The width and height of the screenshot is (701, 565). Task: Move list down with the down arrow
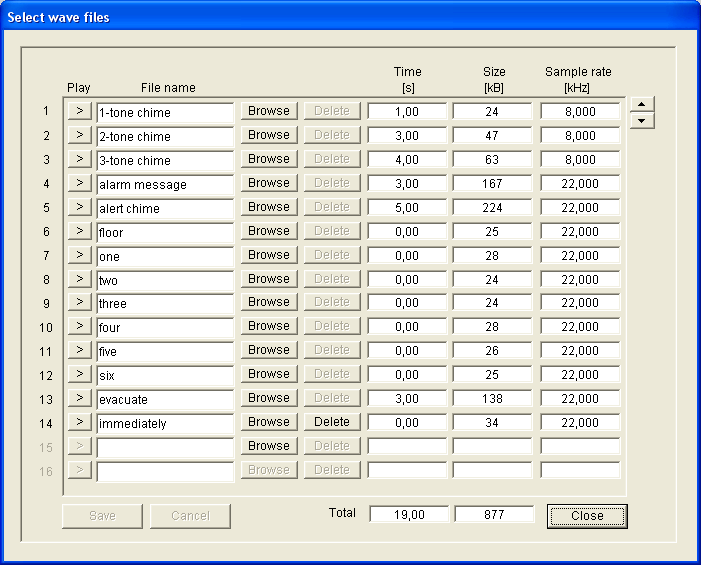pos(642,121)
